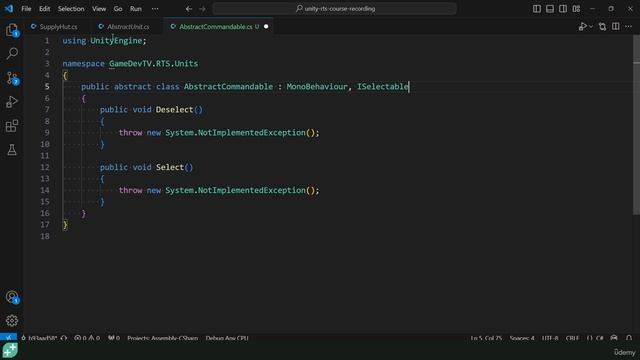This screenshot has width=640, height=360.
Task: Click the Copilot status icon
Action: (614, 338)
